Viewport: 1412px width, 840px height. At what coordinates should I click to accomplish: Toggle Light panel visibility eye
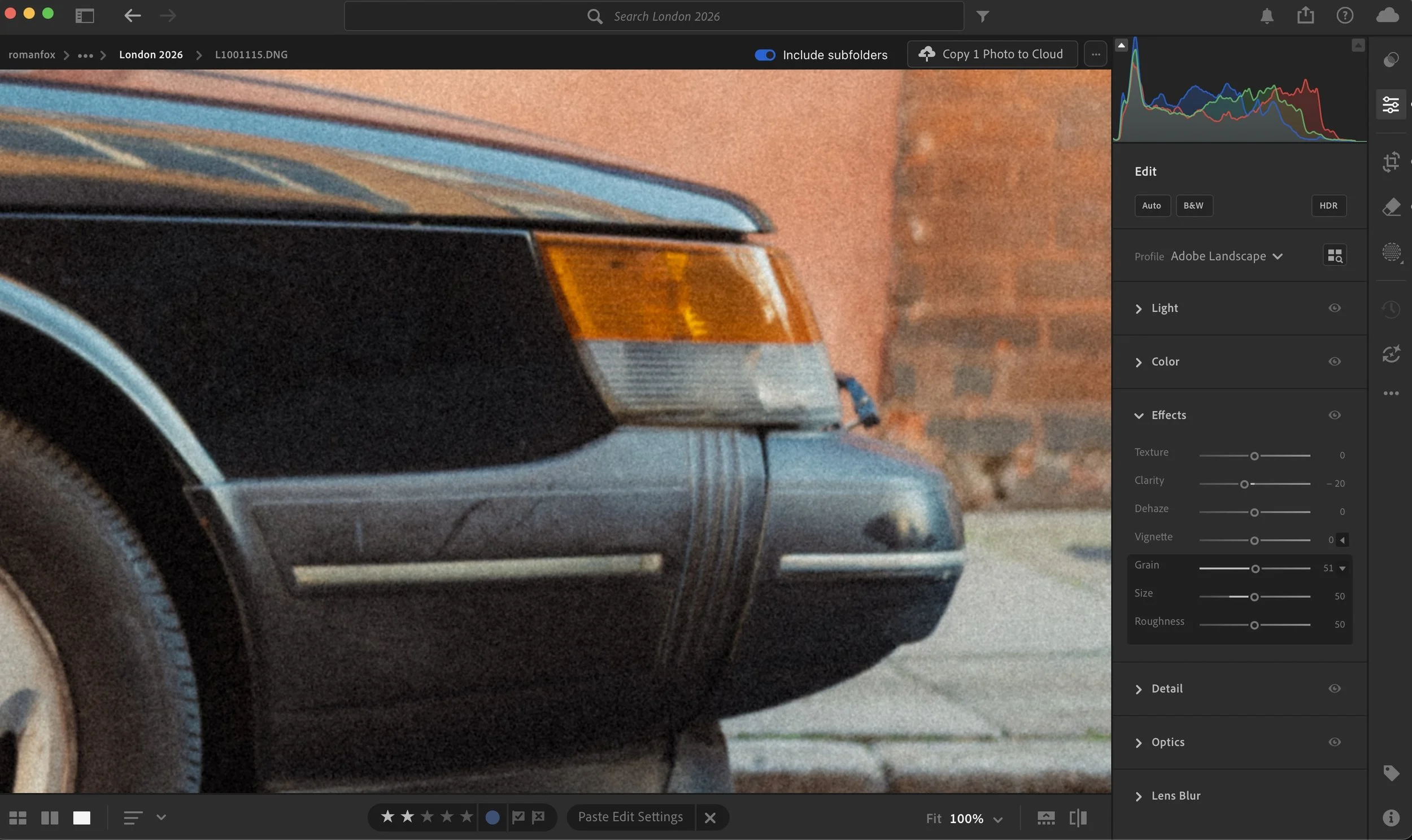(1335, 308)
